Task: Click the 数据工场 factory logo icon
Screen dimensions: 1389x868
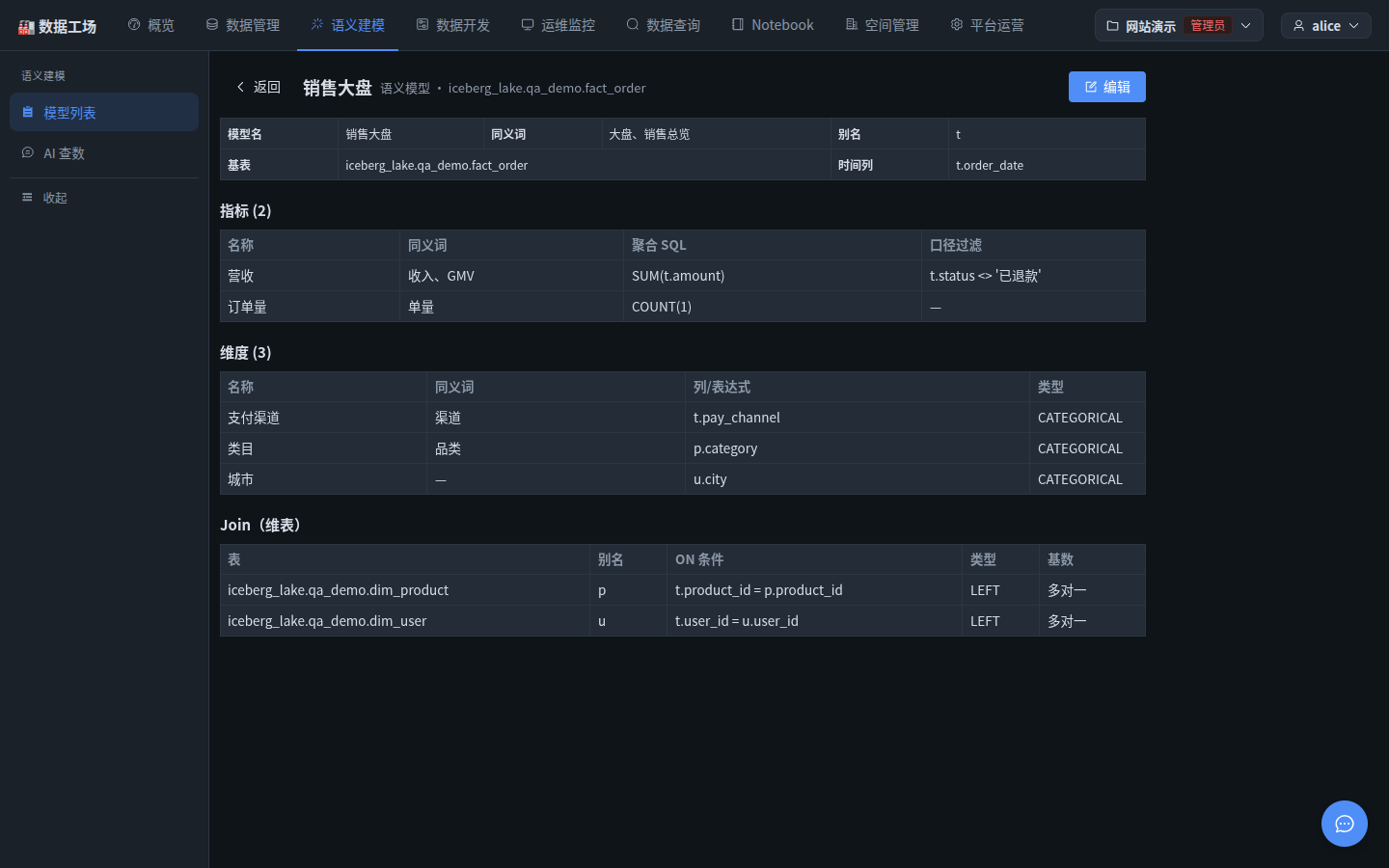Action: [x=26, y=26]
